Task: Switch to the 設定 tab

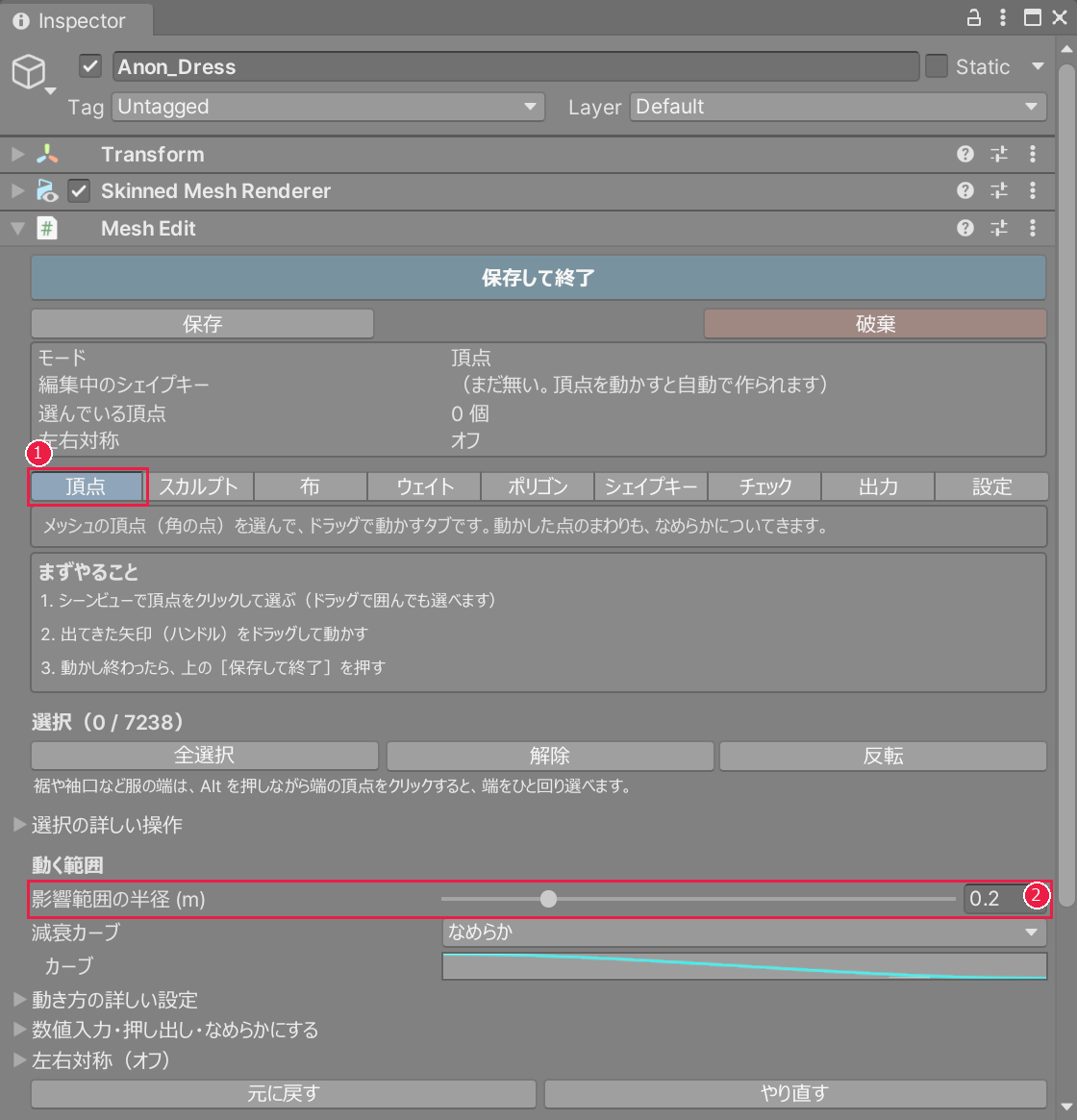Action: (x=992, y=486)
